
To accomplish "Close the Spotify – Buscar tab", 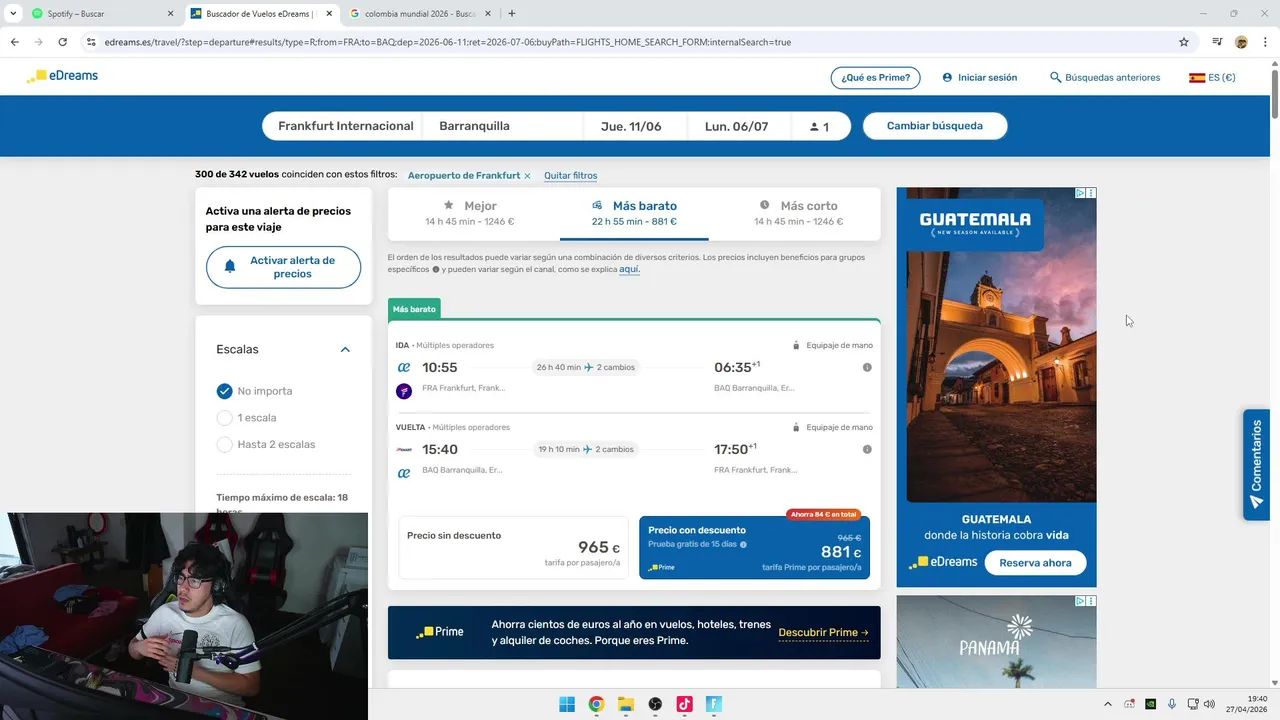I will 170,14.
